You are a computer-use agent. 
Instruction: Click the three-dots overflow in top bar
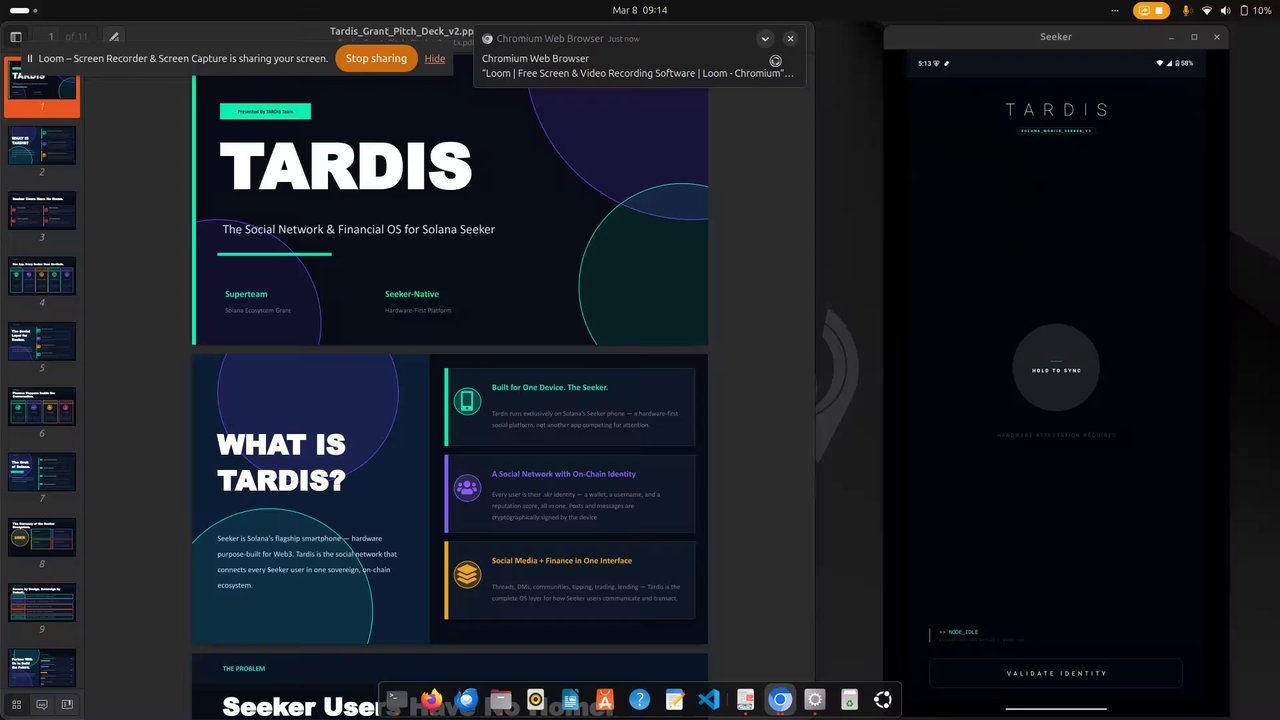click(1114, 10)
